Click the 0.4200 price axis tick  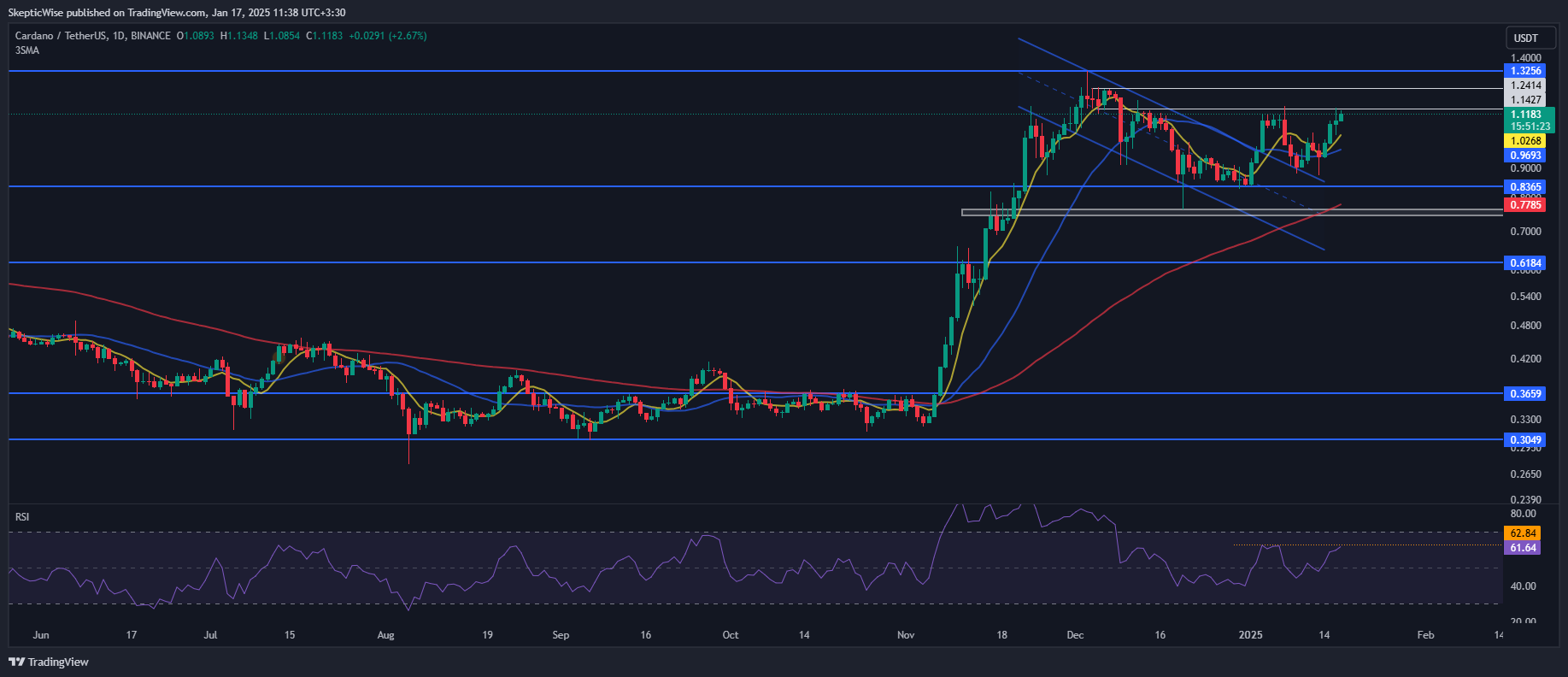(1526, 359)
